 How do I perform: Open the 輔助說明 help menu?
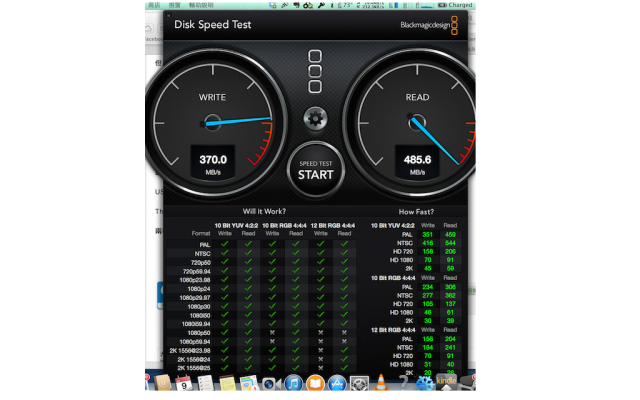coord(201,5)
